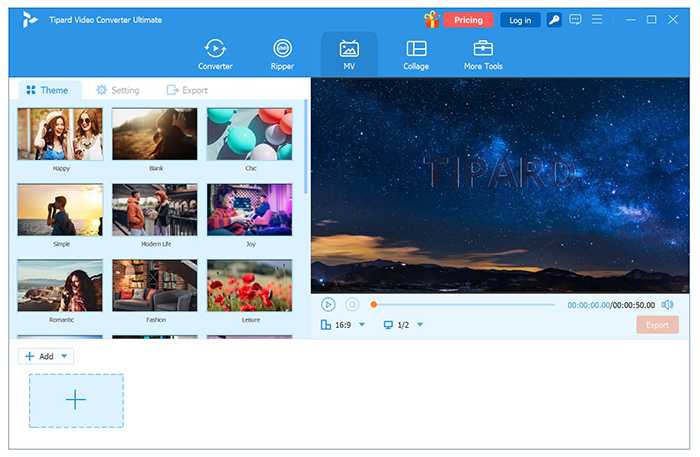The width and height of the screenshot is (700, 457).
Task: Expand the 16:9 aspect ratio dropdown
Action: 362,325
